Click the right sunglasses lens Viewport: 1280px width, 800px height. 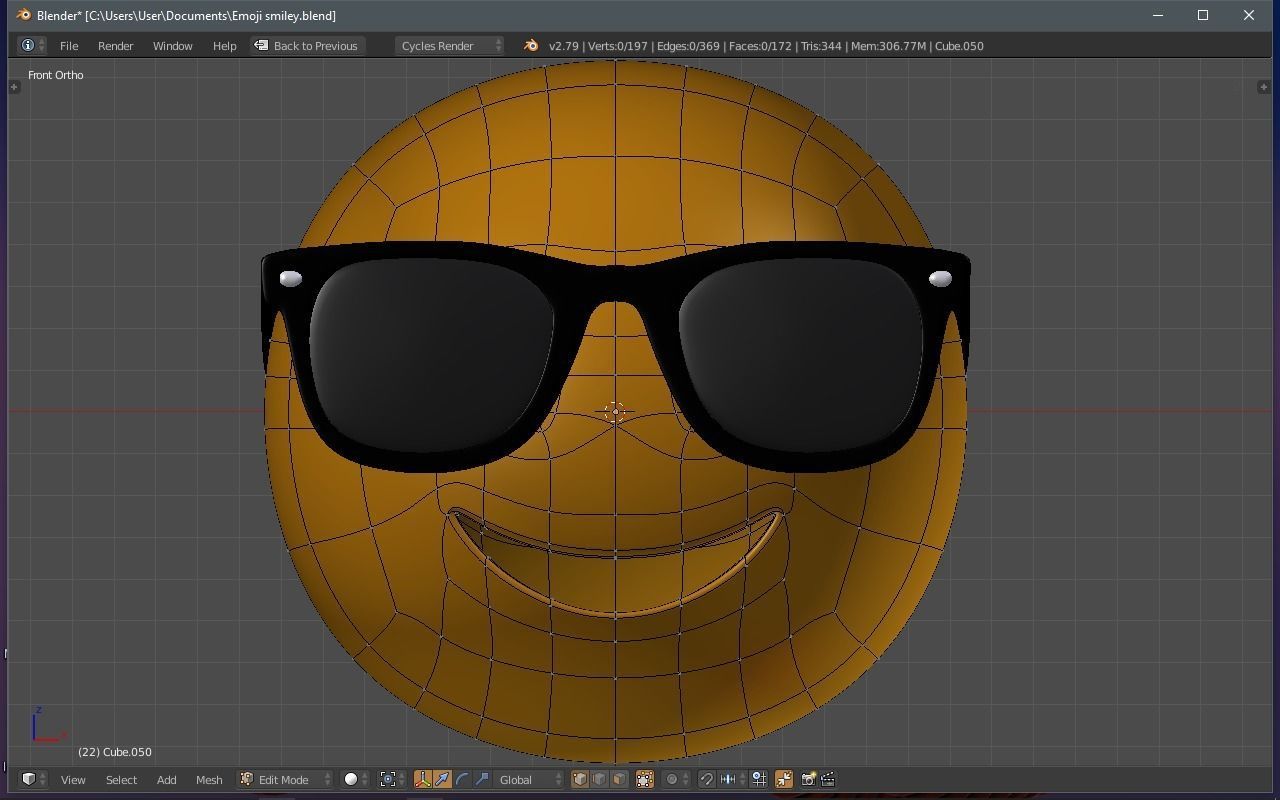tap(800, 355)
